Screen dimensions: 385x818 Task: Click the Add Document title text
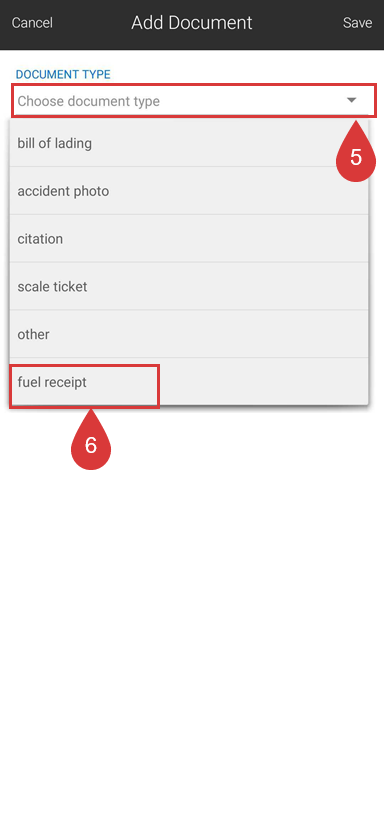click(x=192, y=23)
